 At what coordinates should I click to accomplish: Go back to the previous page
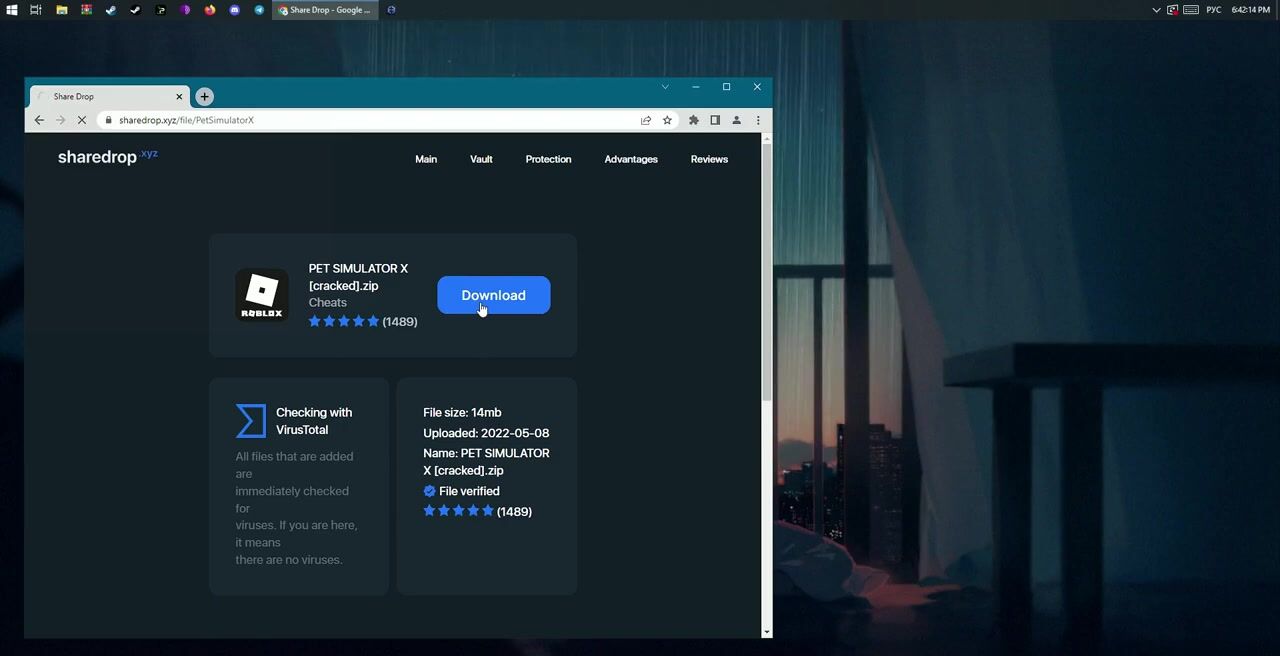[39, 120]
